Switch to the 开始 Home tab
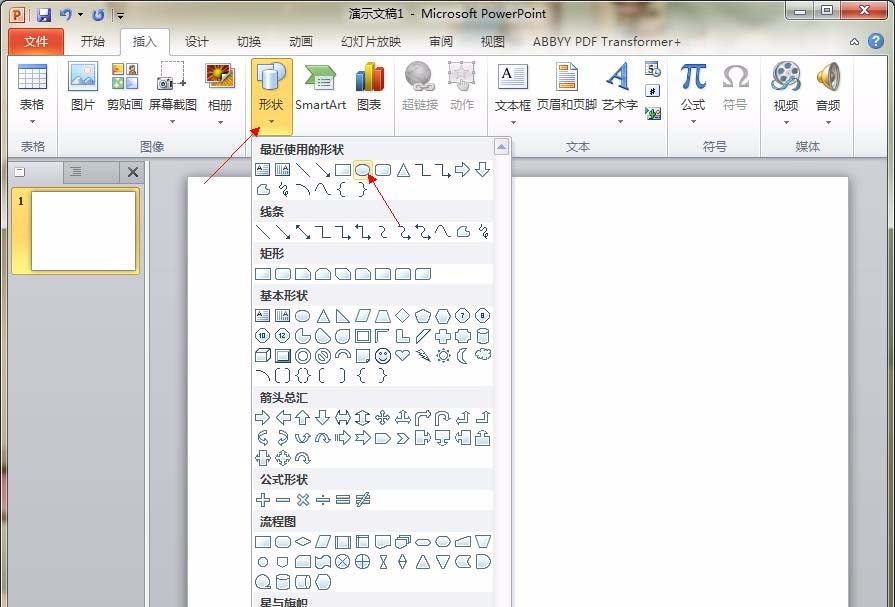The image size is (895, 607). [x=92, y=42]
